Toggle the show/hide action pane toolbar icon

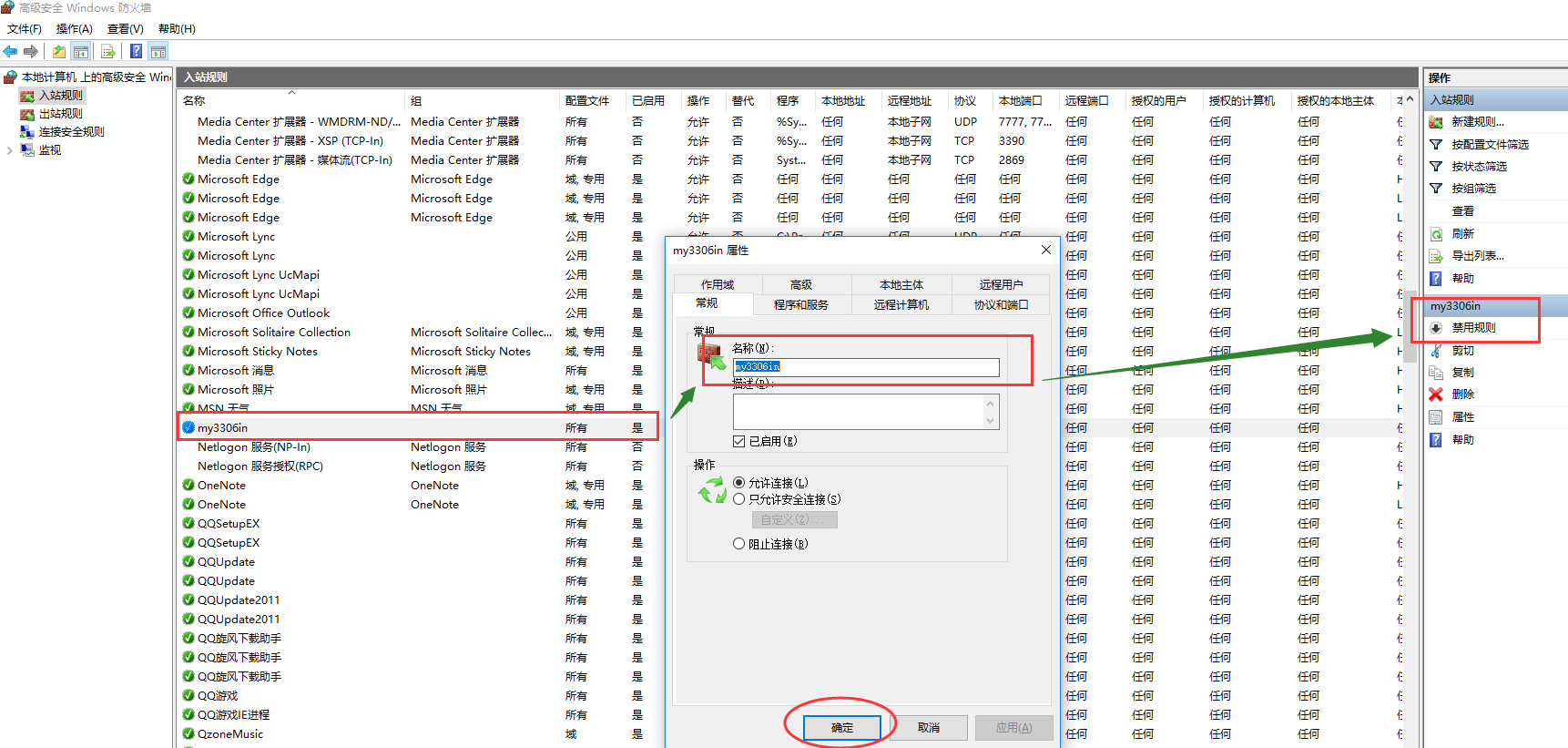point(158,51)
